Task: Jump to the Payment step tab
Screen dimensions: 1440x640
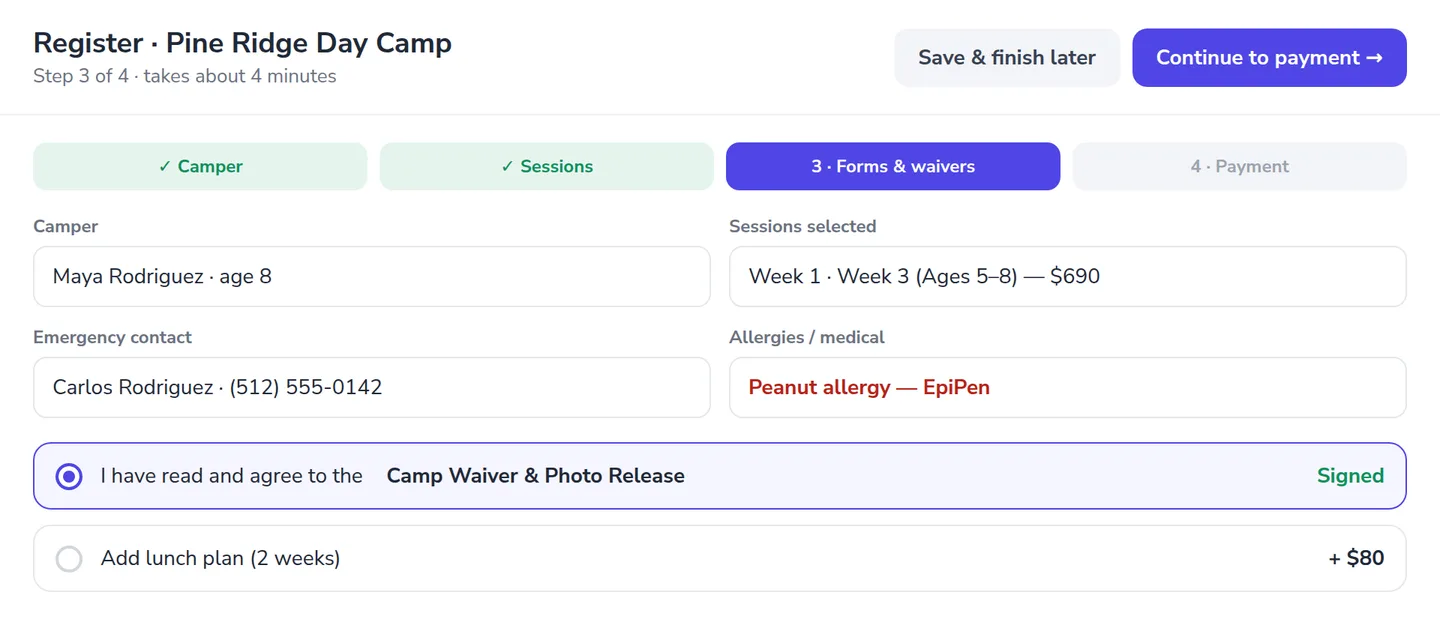Action: point(1239,166)
